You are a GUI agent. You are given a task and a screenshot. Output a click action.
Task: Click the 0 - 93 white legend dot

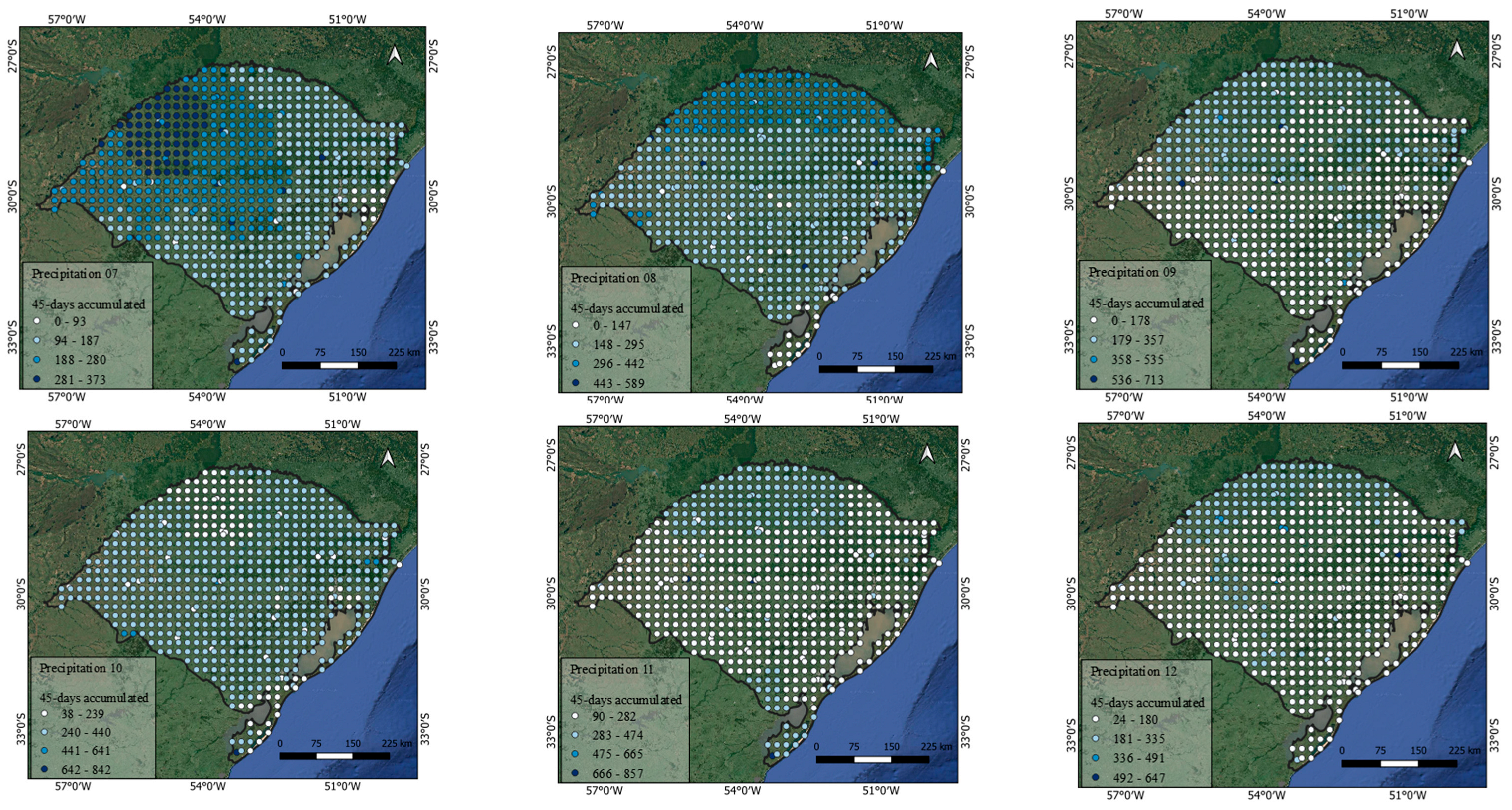click(x=37, y=321)
